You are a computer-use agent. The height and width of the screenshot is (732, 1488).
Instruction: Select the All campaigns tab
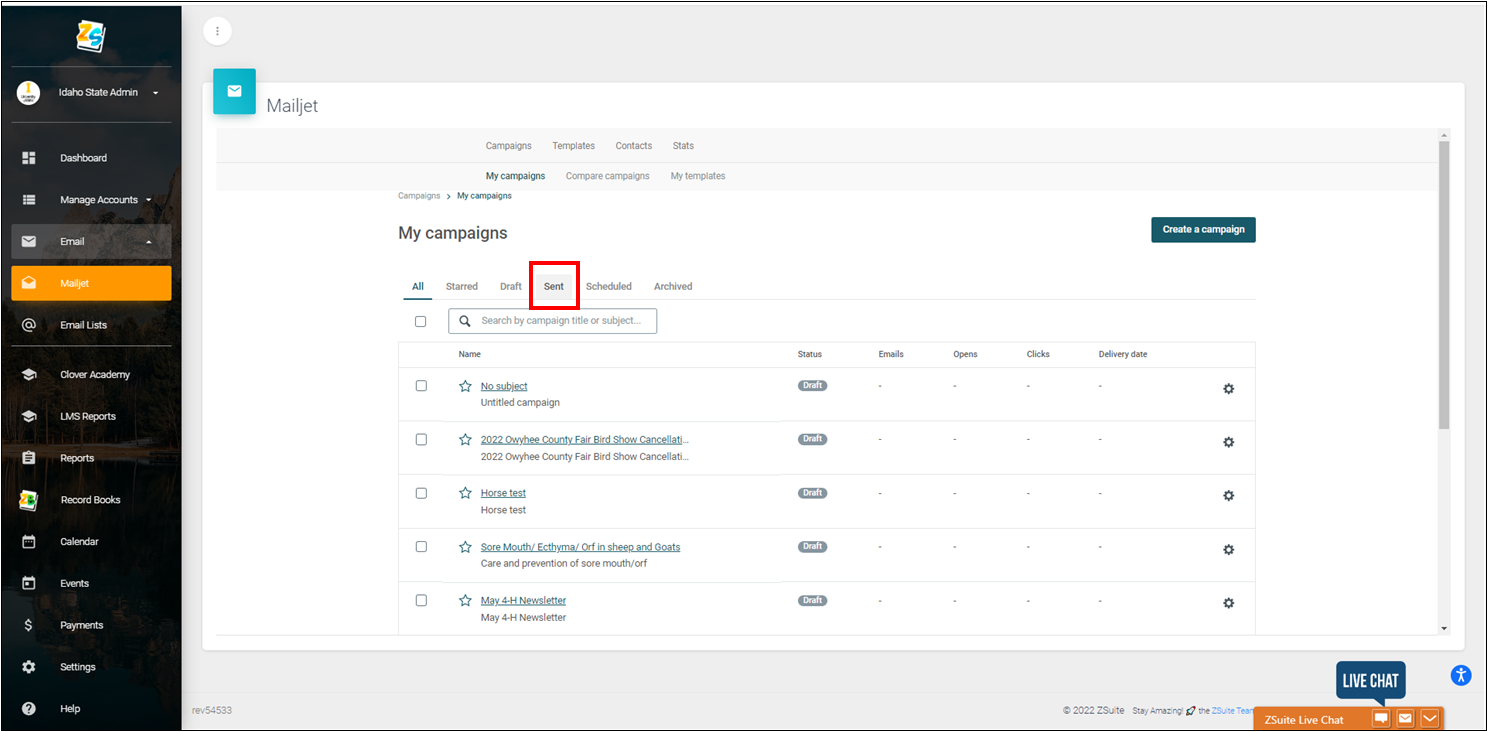pos(418,286)
